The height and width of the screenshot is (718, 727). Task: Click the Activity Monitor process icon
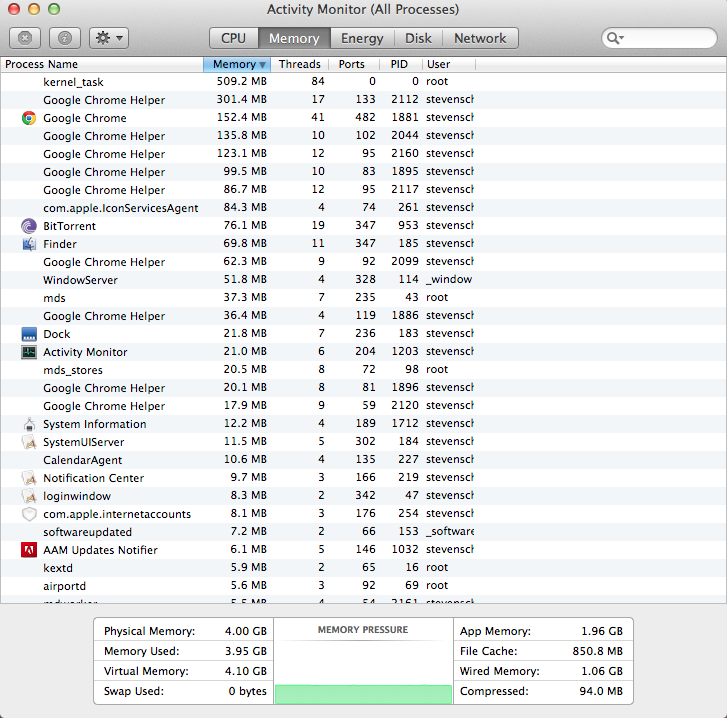pos(29,352)
